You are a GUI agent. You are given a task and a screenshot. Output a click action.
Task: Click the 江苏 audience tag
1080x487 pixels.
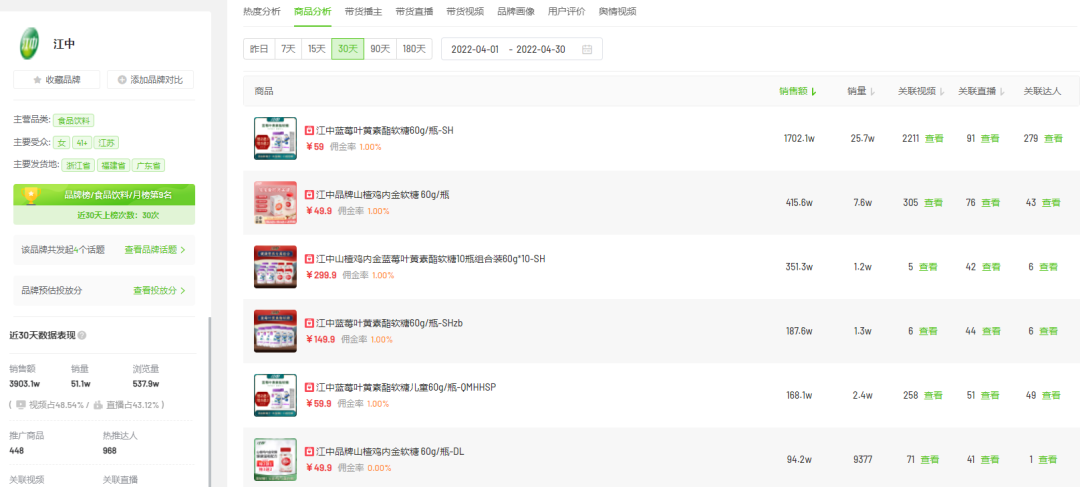click(107, 143)
